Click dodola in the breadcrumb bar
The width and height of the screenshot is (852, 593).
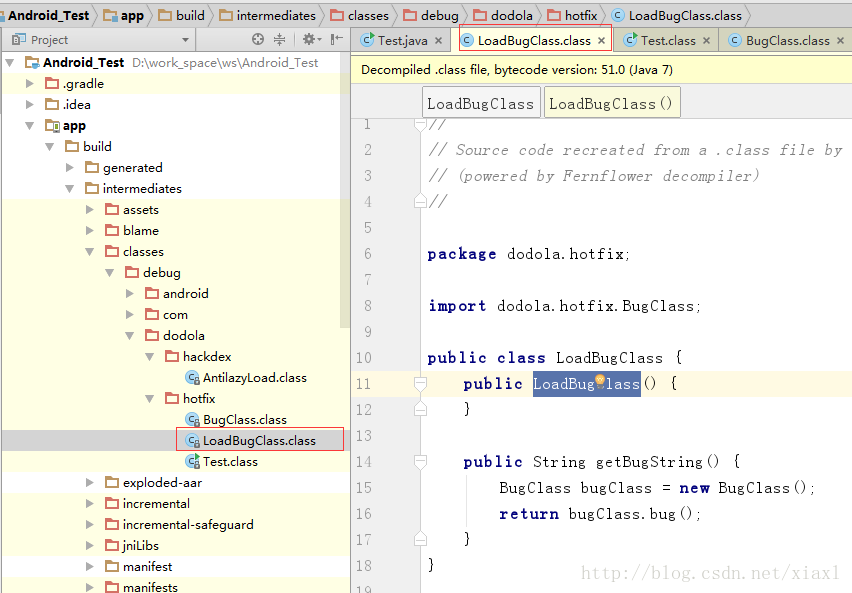click(x=503, y=16)
